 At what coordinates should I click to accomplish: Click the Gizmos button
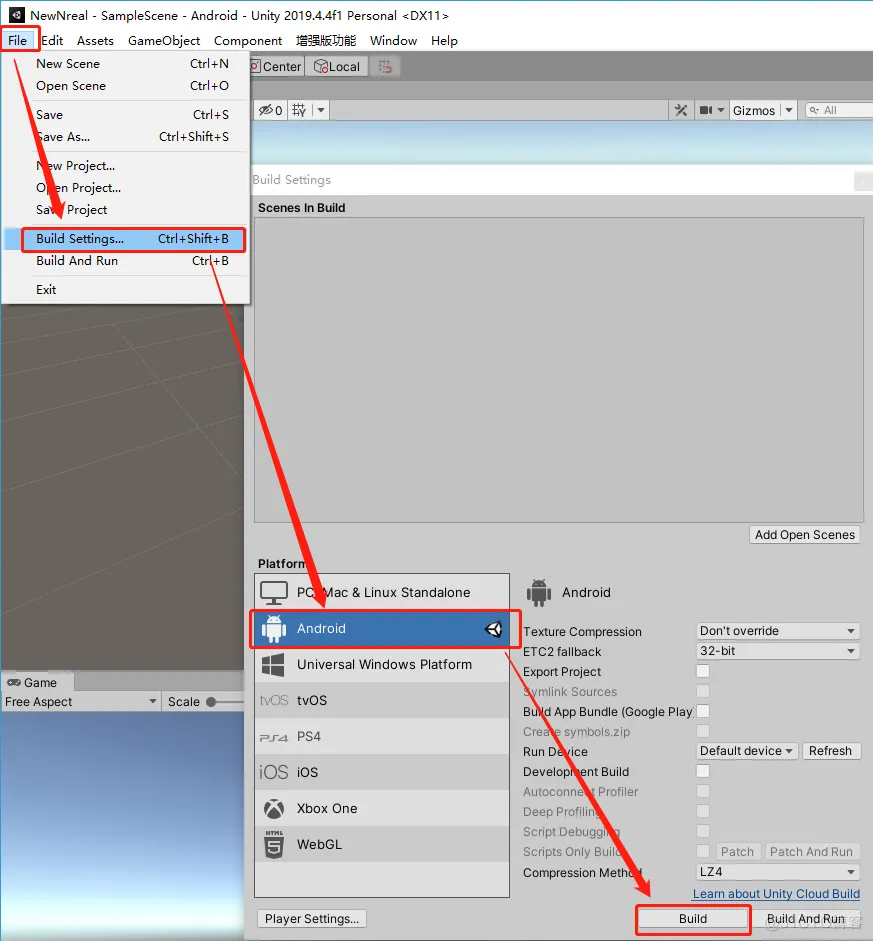(754, 110)
